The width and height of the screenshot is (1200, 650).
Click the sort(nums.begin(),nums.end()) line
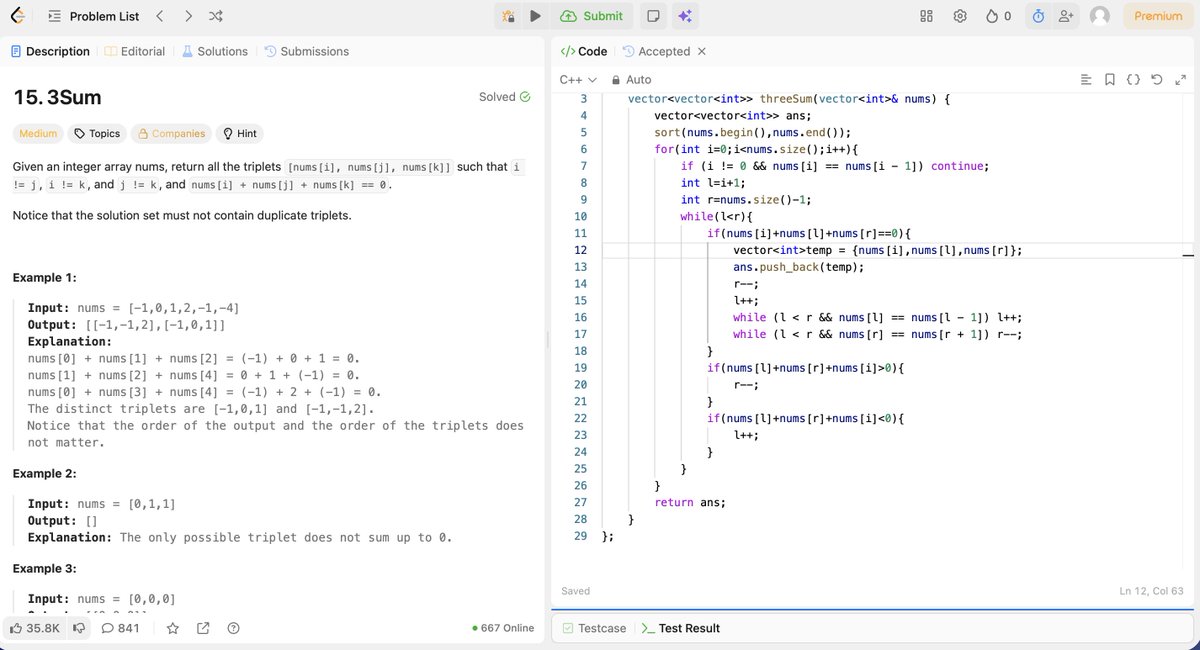click(753, 133)
